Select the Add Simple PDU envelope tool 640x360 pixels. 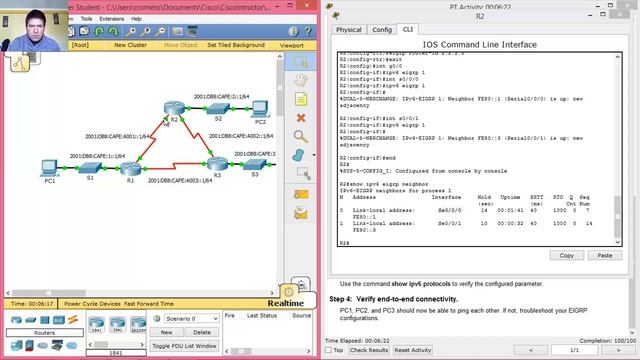tap(301, 195)
